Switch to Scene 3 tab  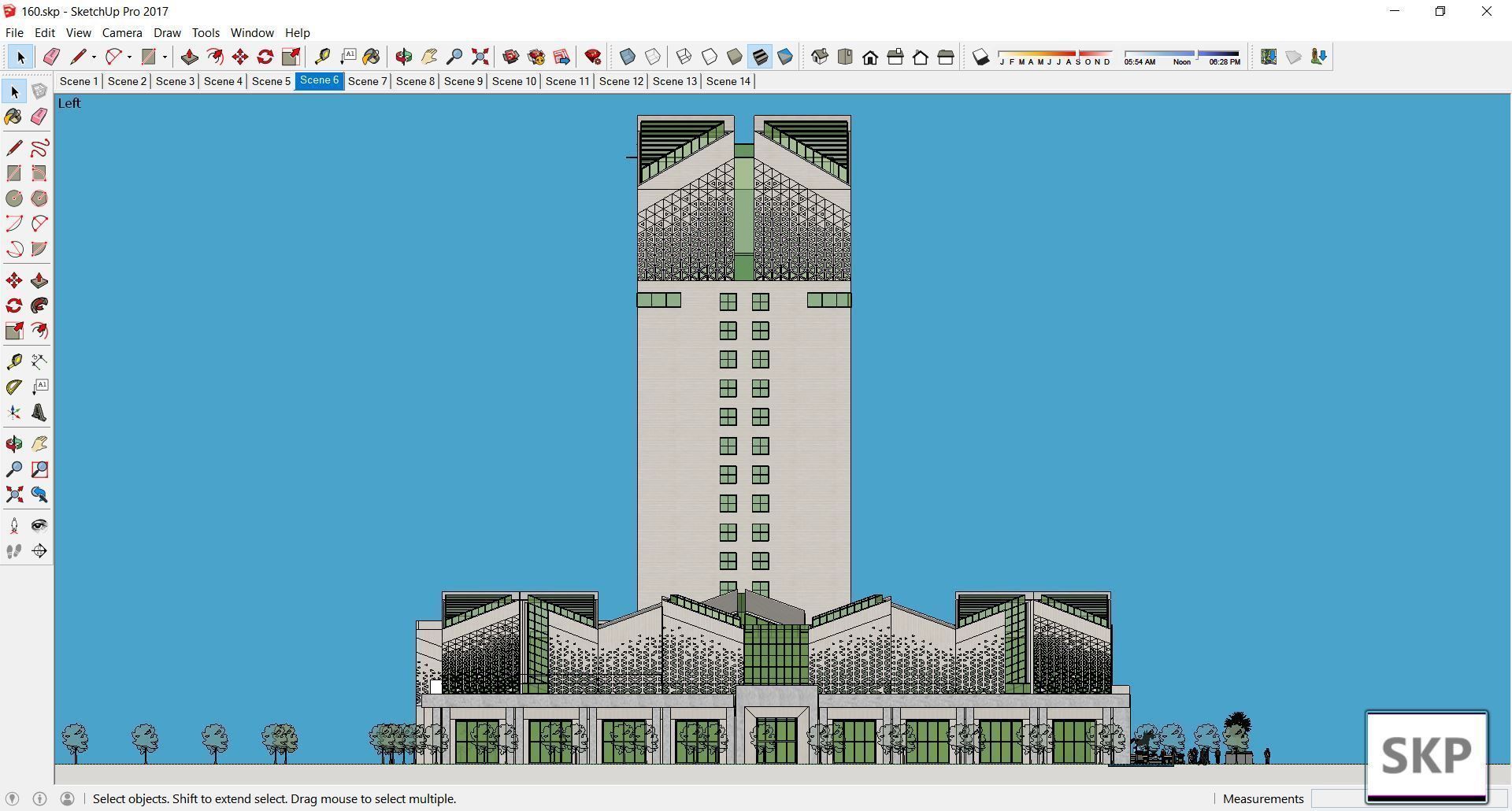[175, 81]
